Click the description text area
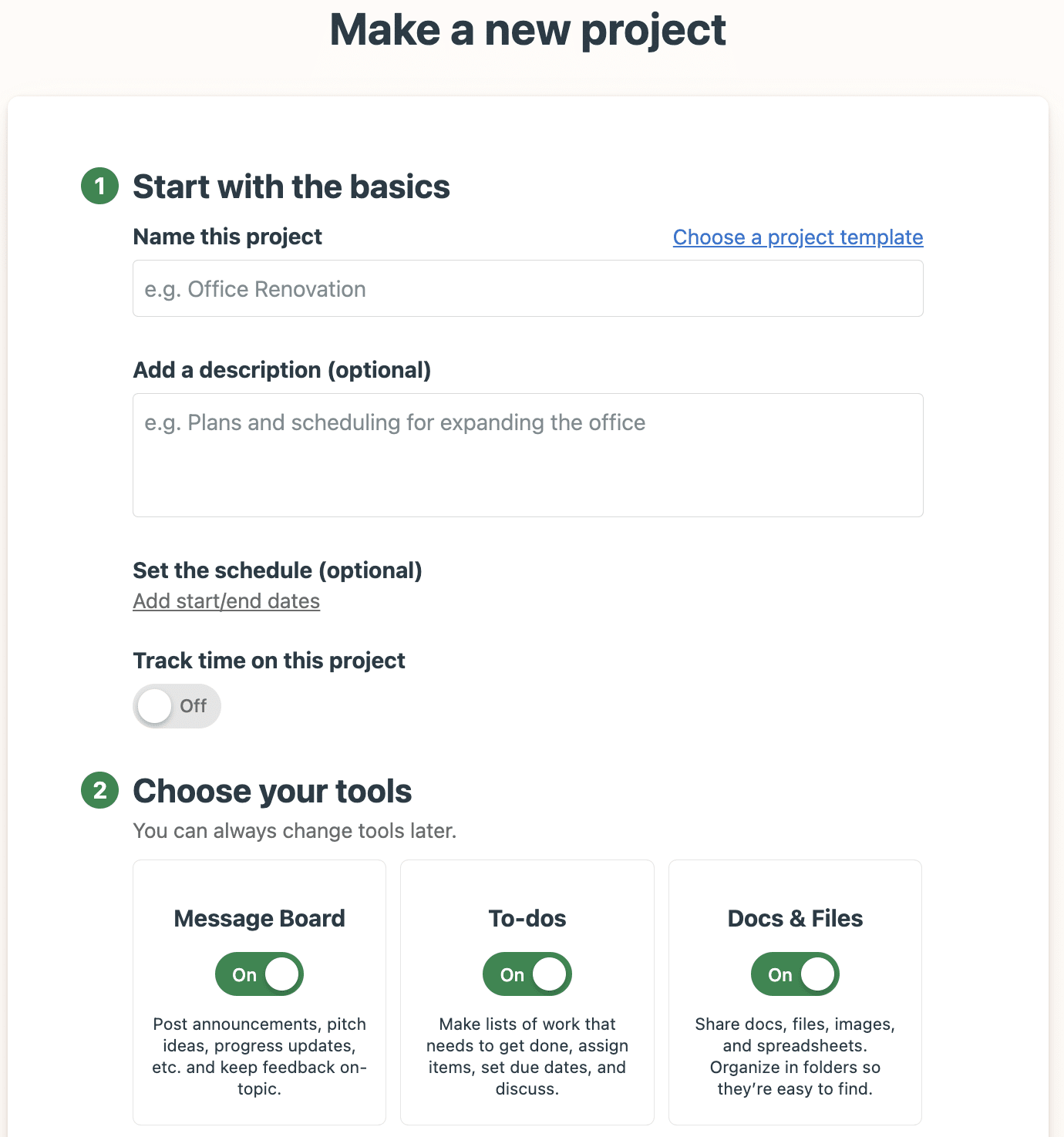Screen dimensions: 1064x1137 pos(527,455)
